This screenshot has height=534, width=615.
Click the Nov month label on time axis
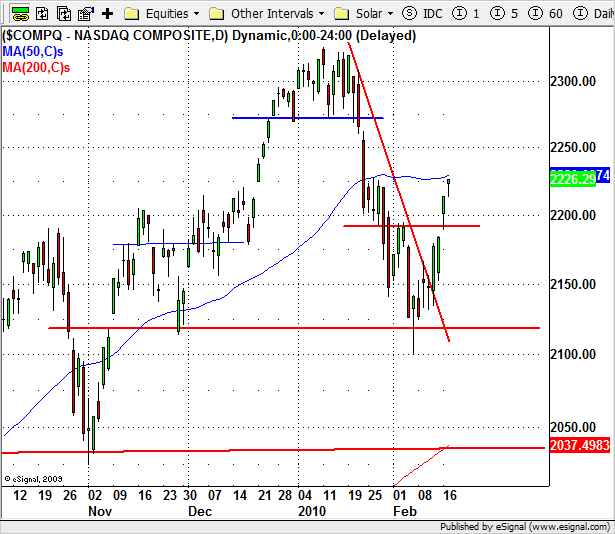tap(100, 511)
